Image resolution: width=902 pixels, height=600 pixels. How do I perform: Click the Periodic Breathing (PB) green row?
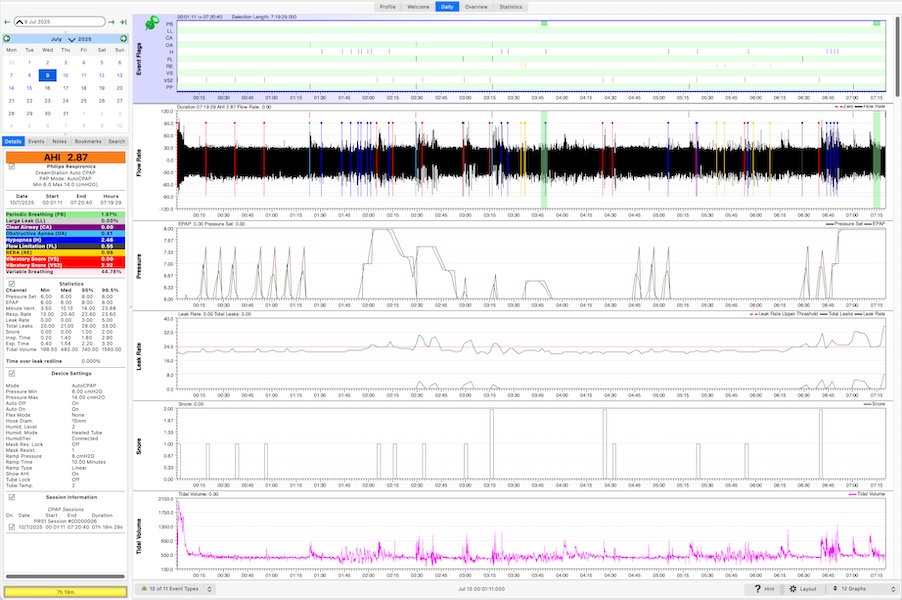click(x=66, y=214)
